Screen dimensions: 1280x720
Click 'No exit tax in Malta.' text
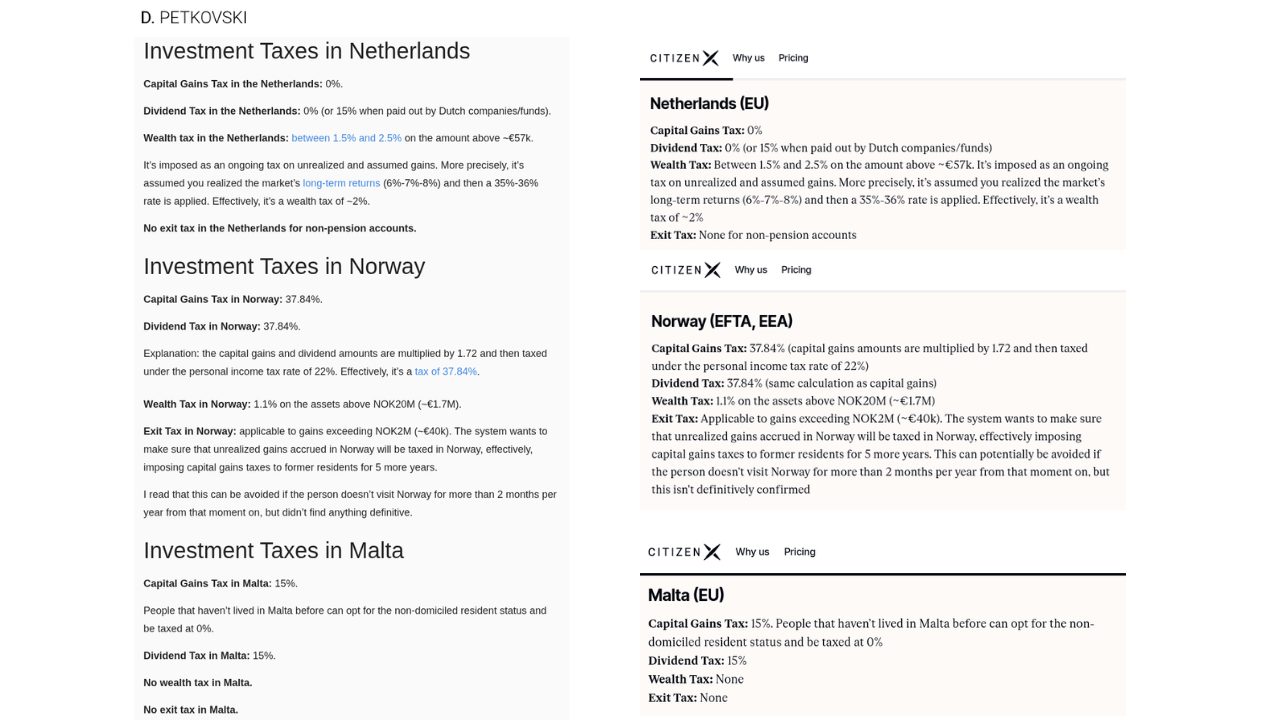point(190,710)
